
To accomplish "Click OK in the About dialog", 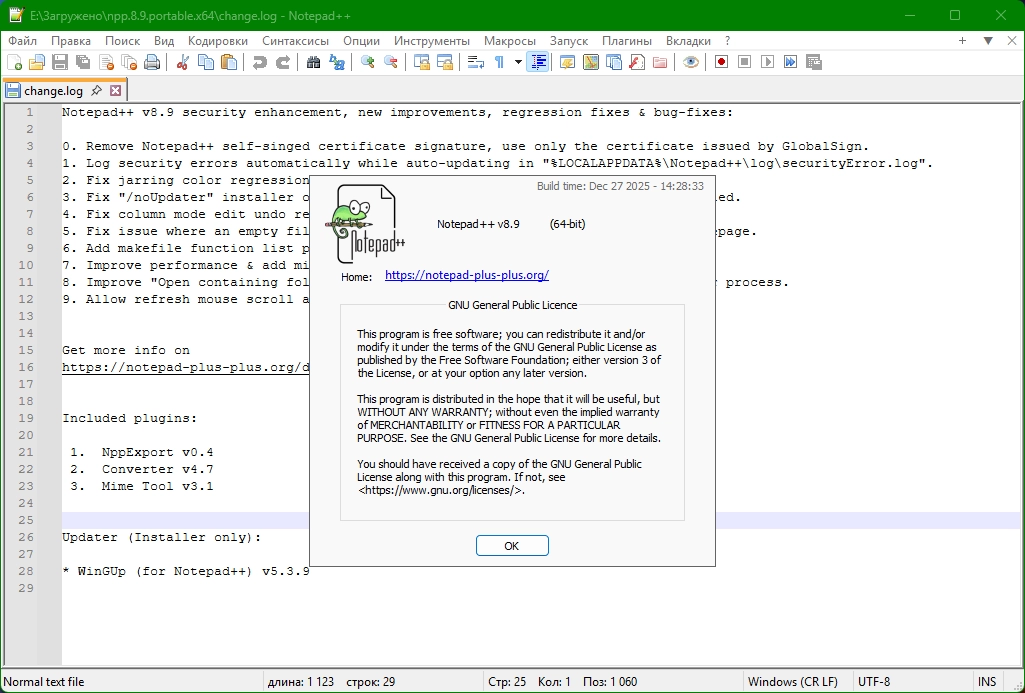I will click(x=512, y=545).
